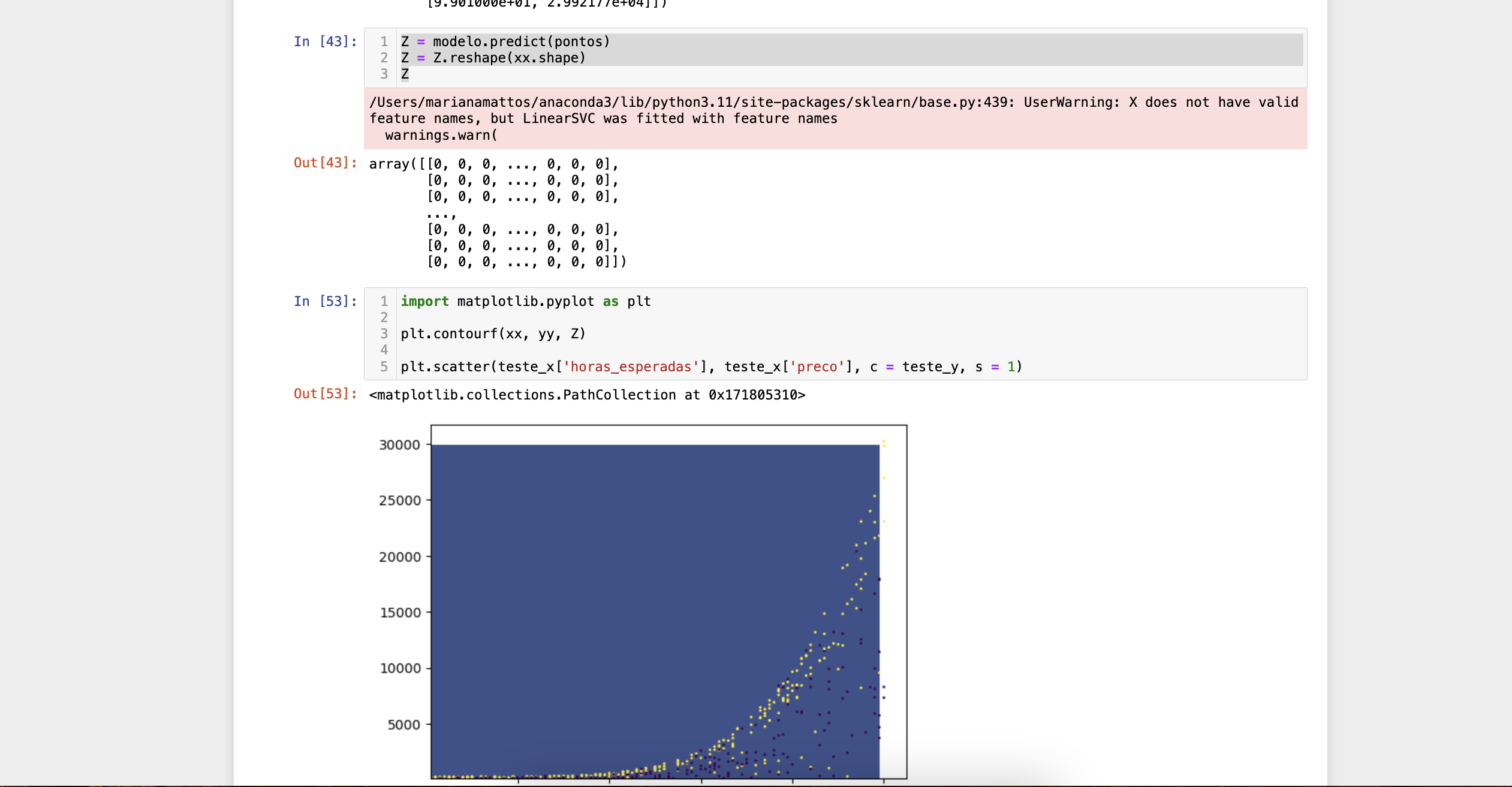Click the last array row ending with ']])'

click(526, 262)
